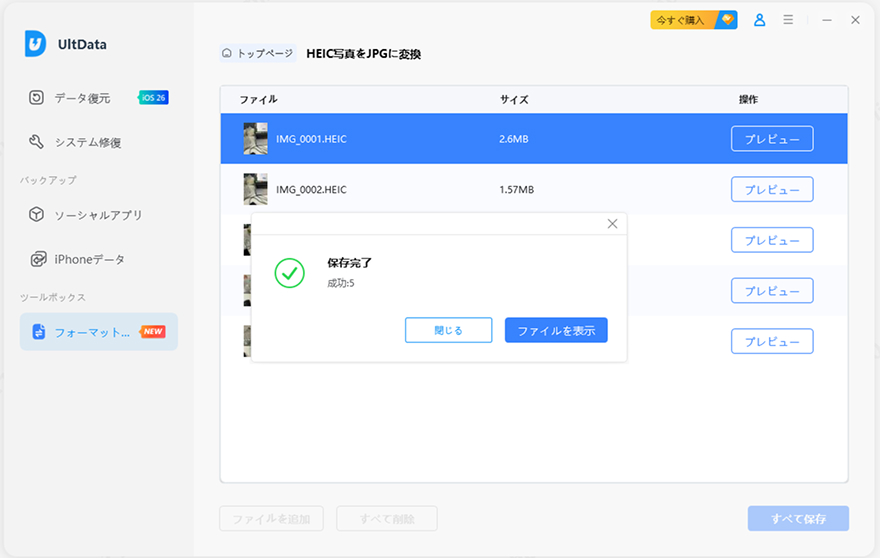Open Social Apps (ソーシャルアプリ) backup
The width and height of the screenshot is (880, 558).
(99, 214)
